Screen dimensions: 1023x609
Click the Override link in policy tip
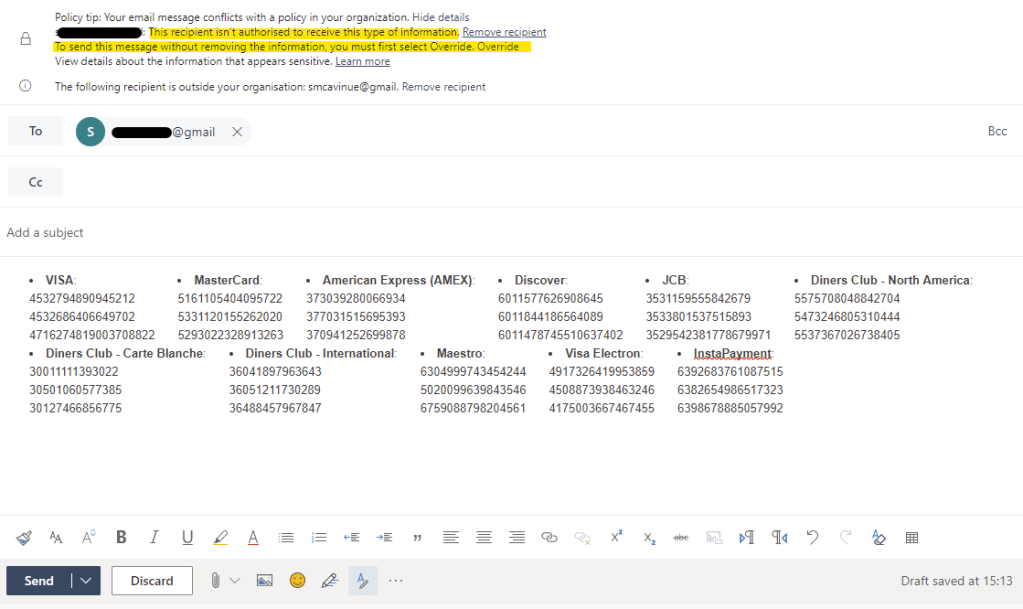coord(497,47)
